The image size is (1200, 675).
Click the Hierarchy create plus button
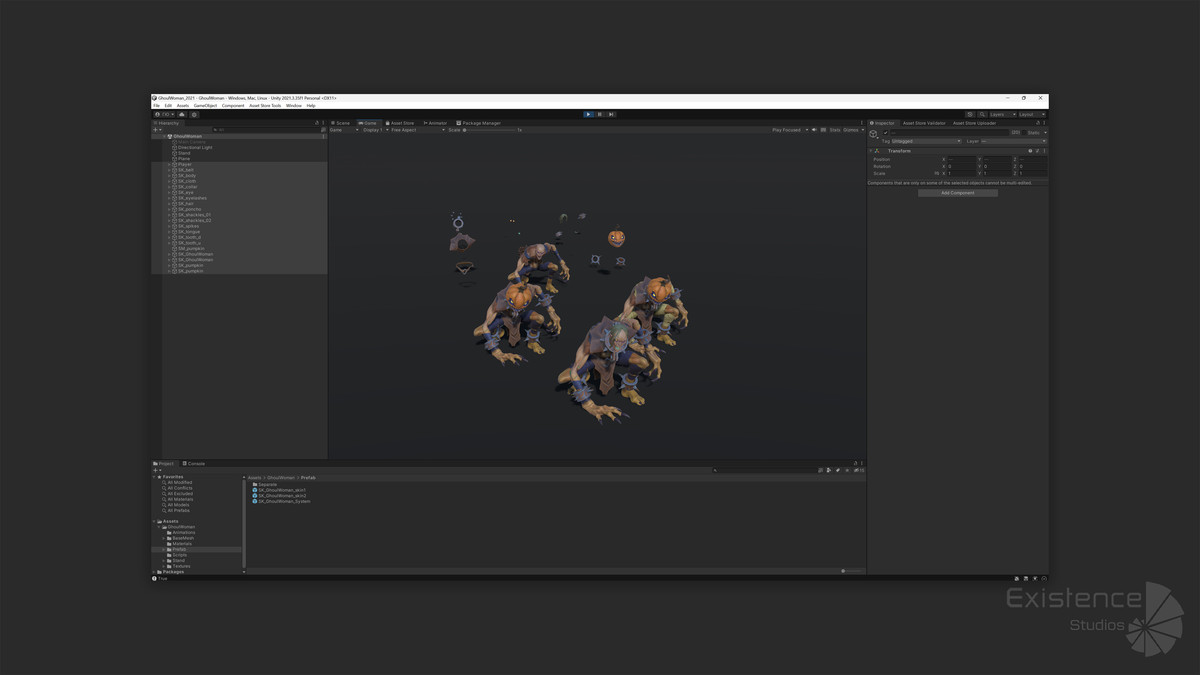click(156, 130)
